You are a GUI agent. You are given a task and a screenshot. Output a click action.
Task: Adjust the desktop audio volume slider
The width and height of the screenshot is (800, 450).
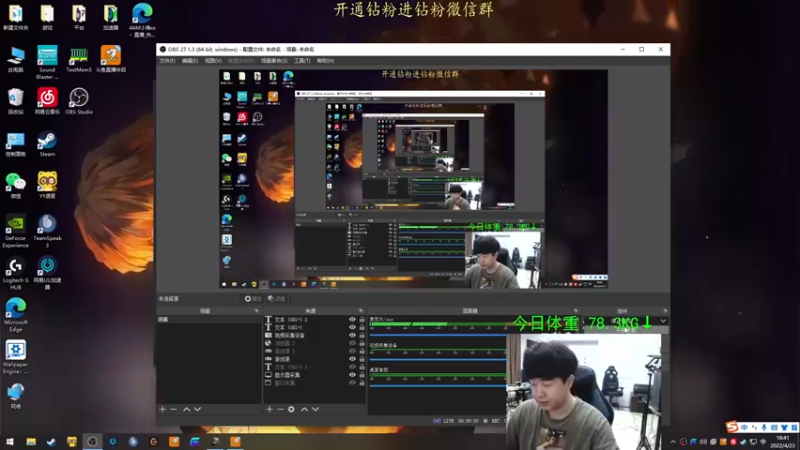click(437, 385)
